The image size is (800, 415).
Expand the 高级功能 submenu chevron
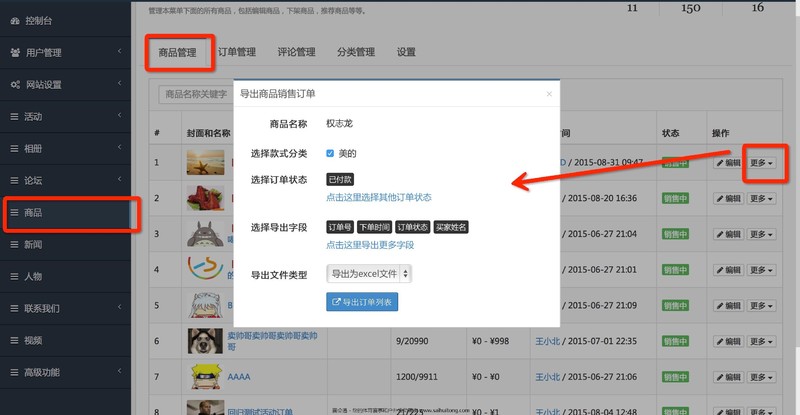pyautogui.click(x=119, y=371)
